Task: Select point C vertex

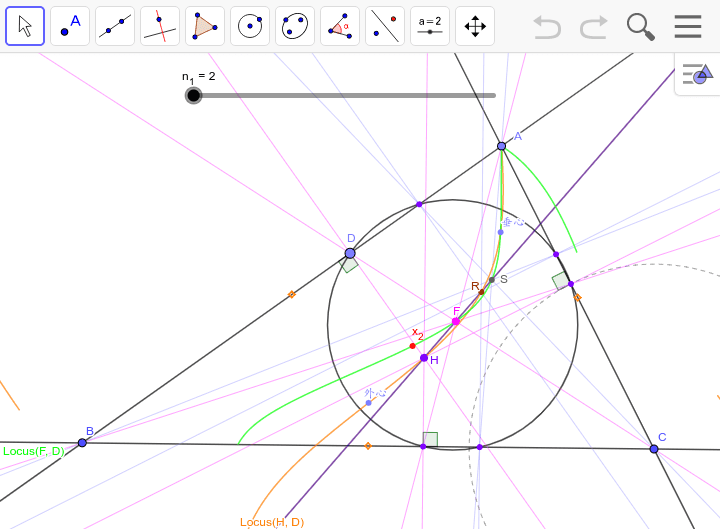Action: coord(654,449)
